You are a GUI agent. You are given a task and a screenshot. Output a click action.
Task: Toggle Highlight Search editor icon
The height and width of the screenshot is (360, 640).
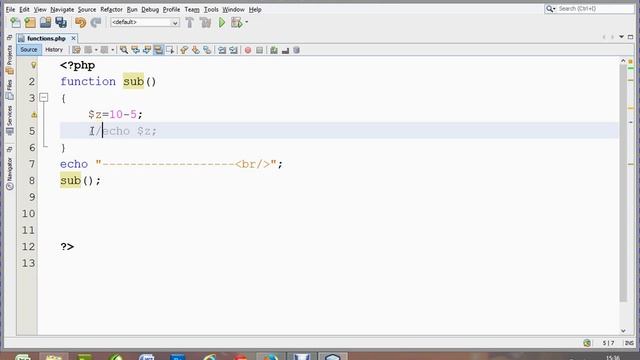158,50
